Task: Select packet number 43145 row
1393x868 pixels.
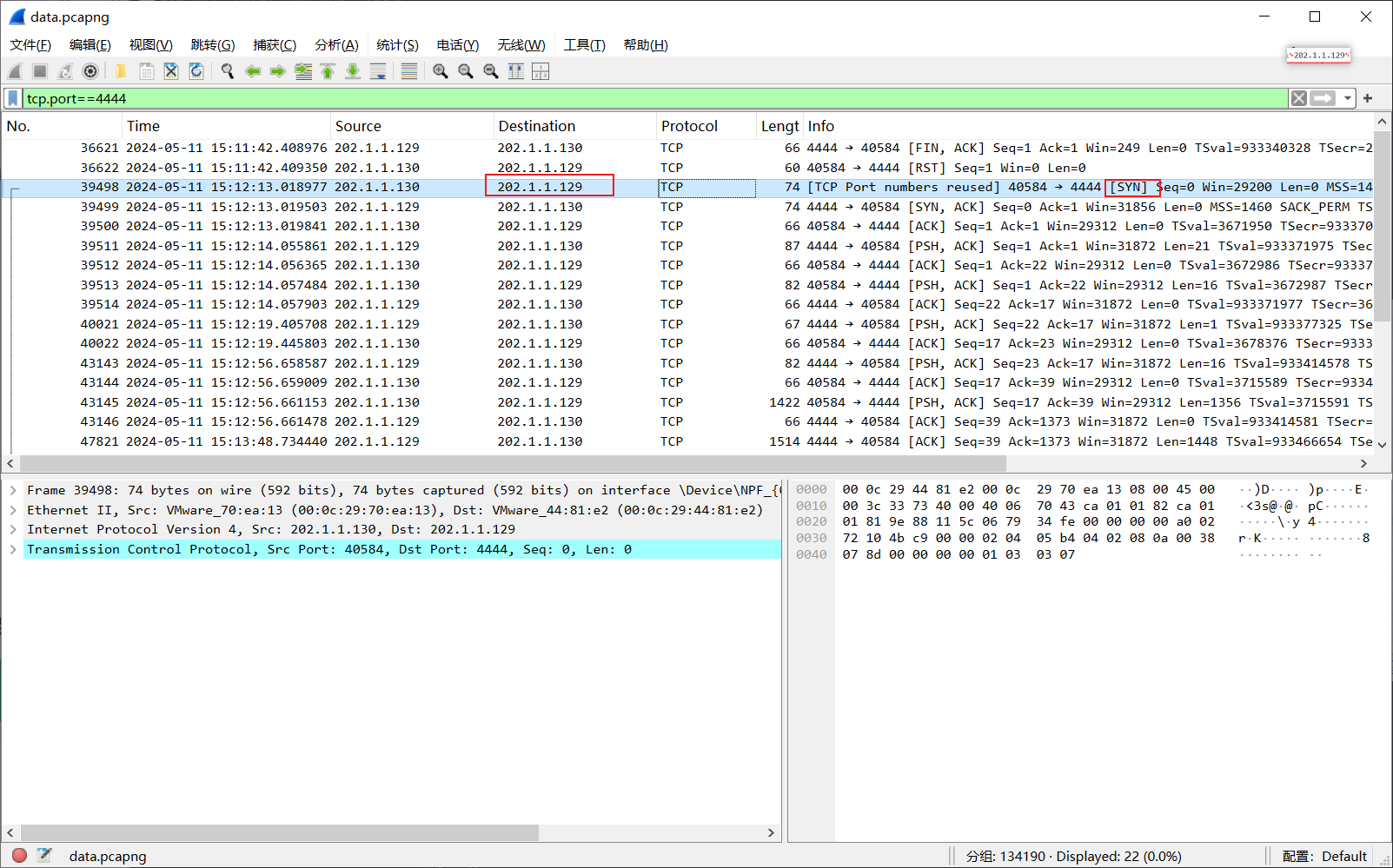Action: coord(687,402)
